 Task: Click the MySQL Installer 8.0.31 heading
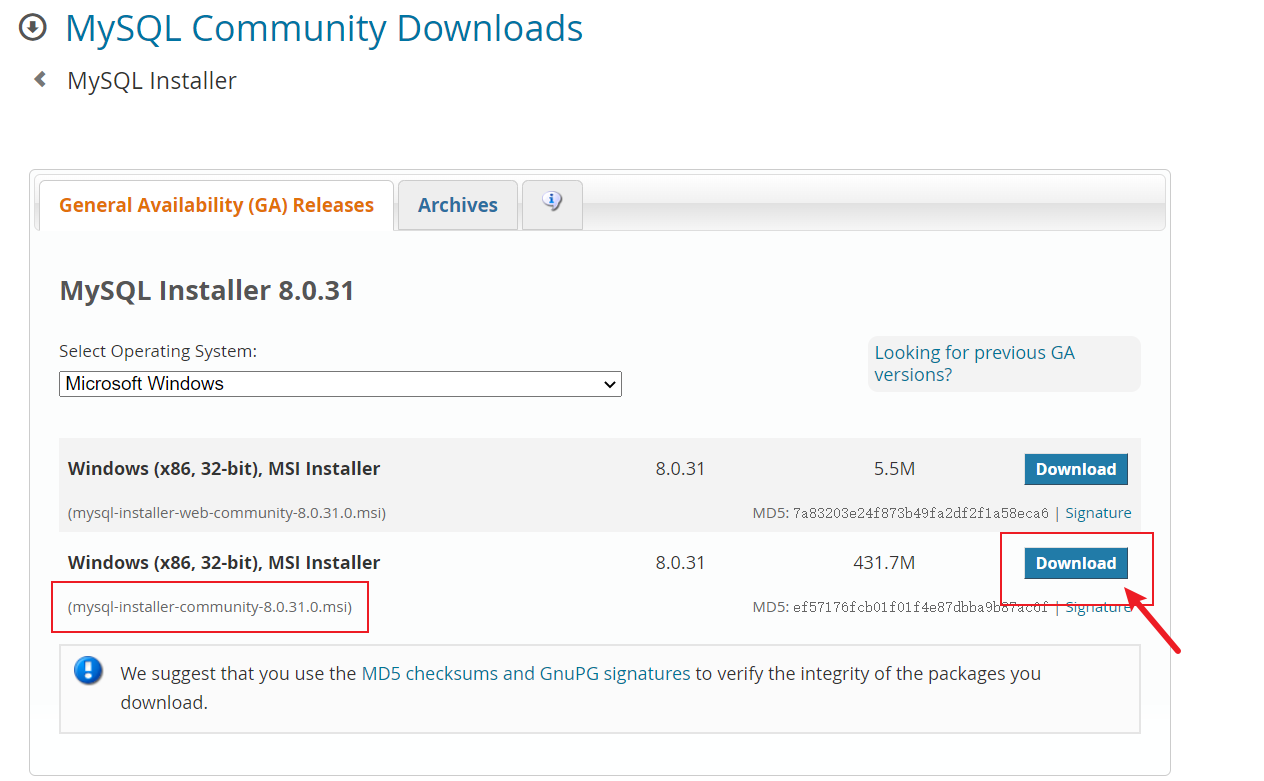click(x=207, y=291)
